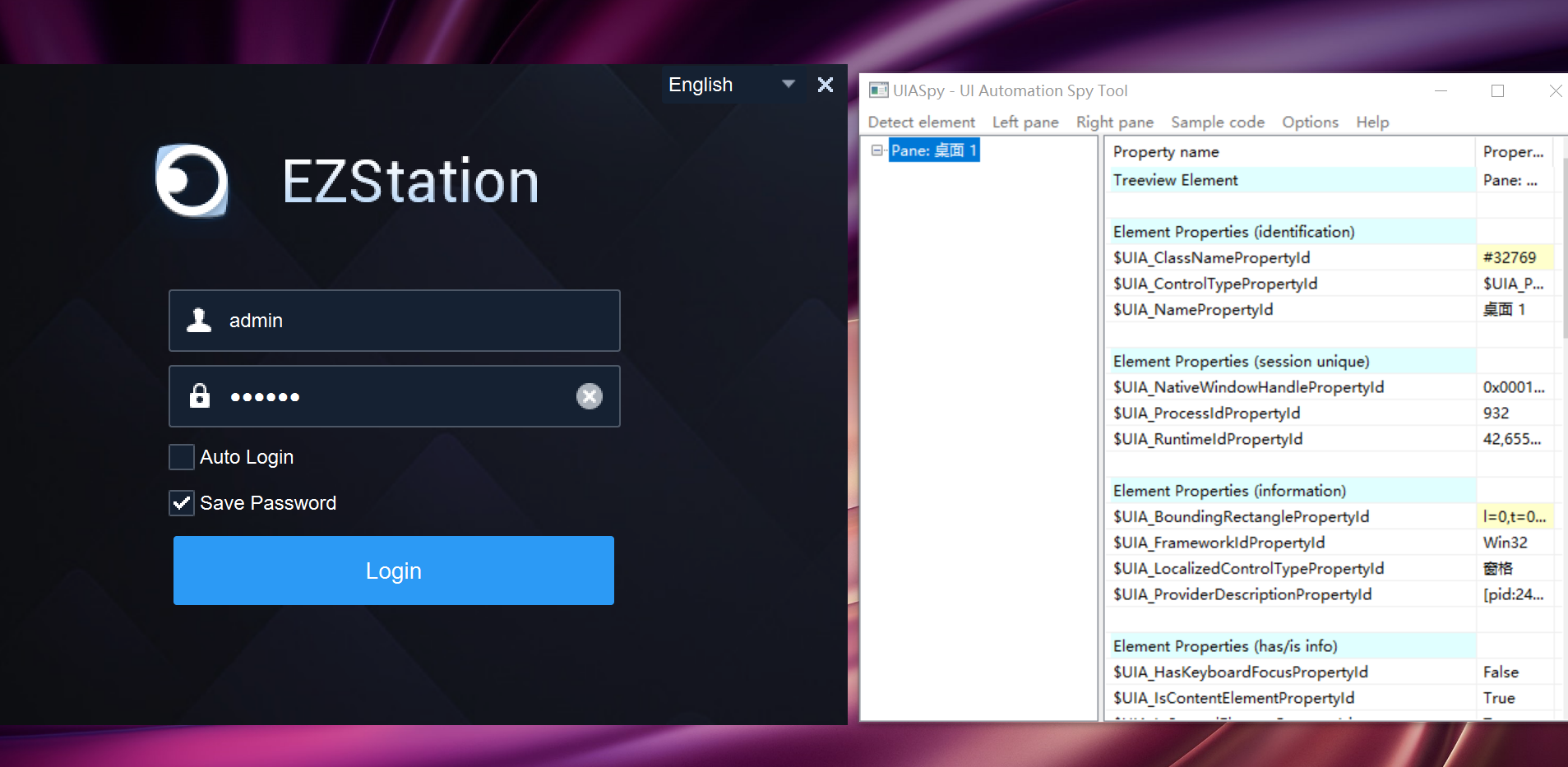Click the 932 process ID value
This screenshot has height=767, width=1568.
[1496, 413]
